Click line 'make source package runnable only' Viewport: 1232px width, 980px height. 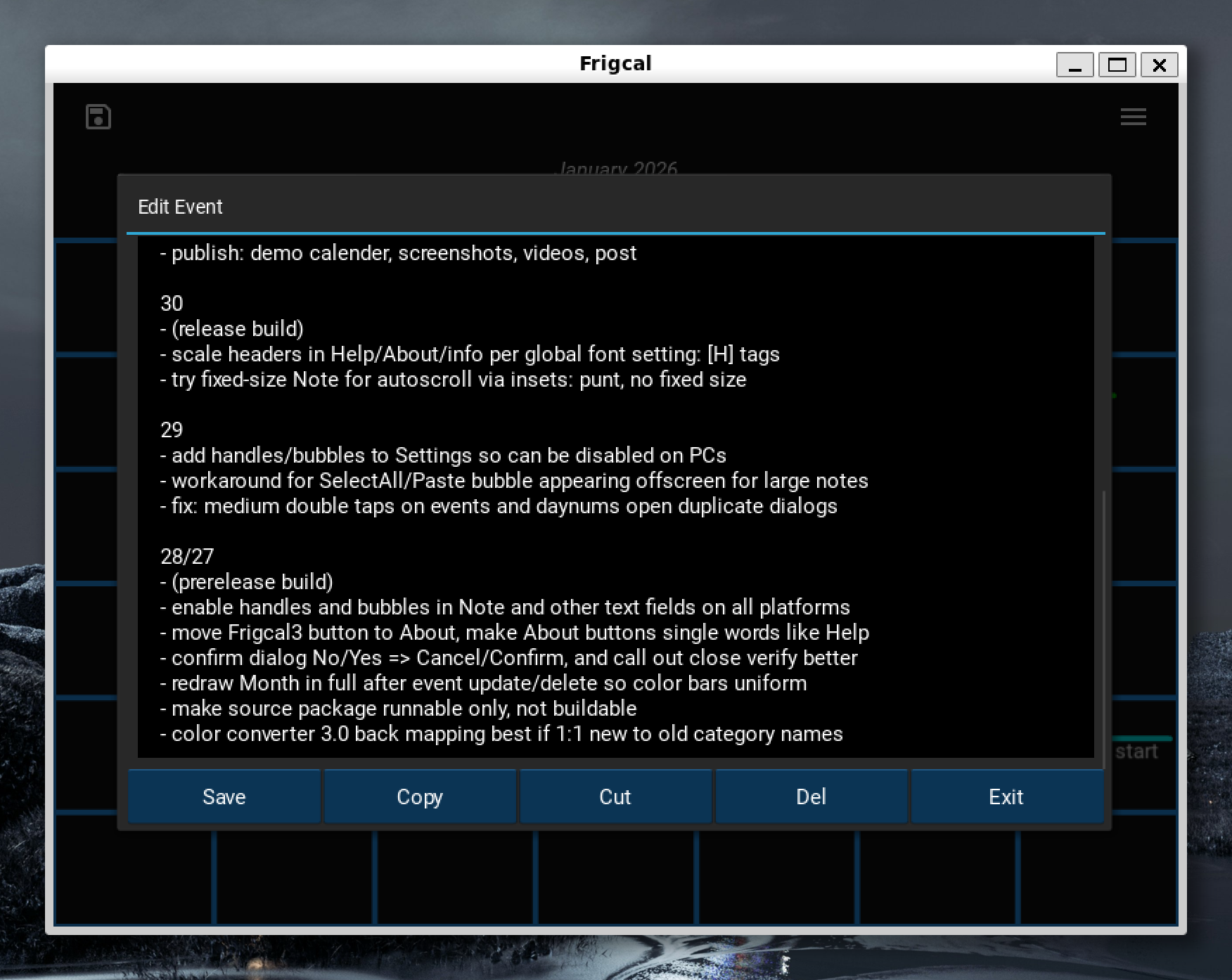[399, 709]
